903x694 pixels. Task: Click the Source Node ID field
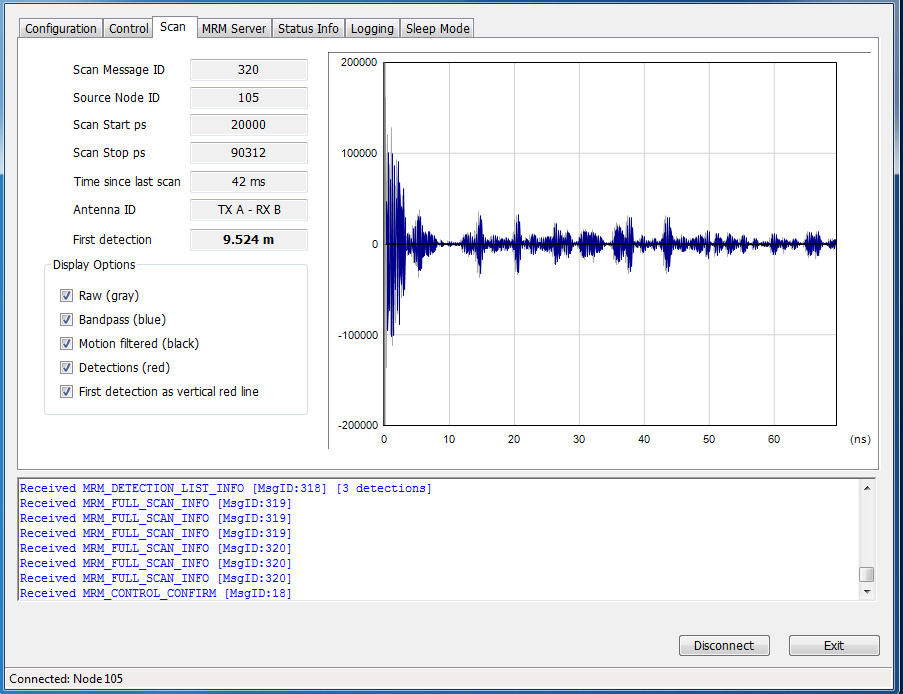(x=248, y=98)
